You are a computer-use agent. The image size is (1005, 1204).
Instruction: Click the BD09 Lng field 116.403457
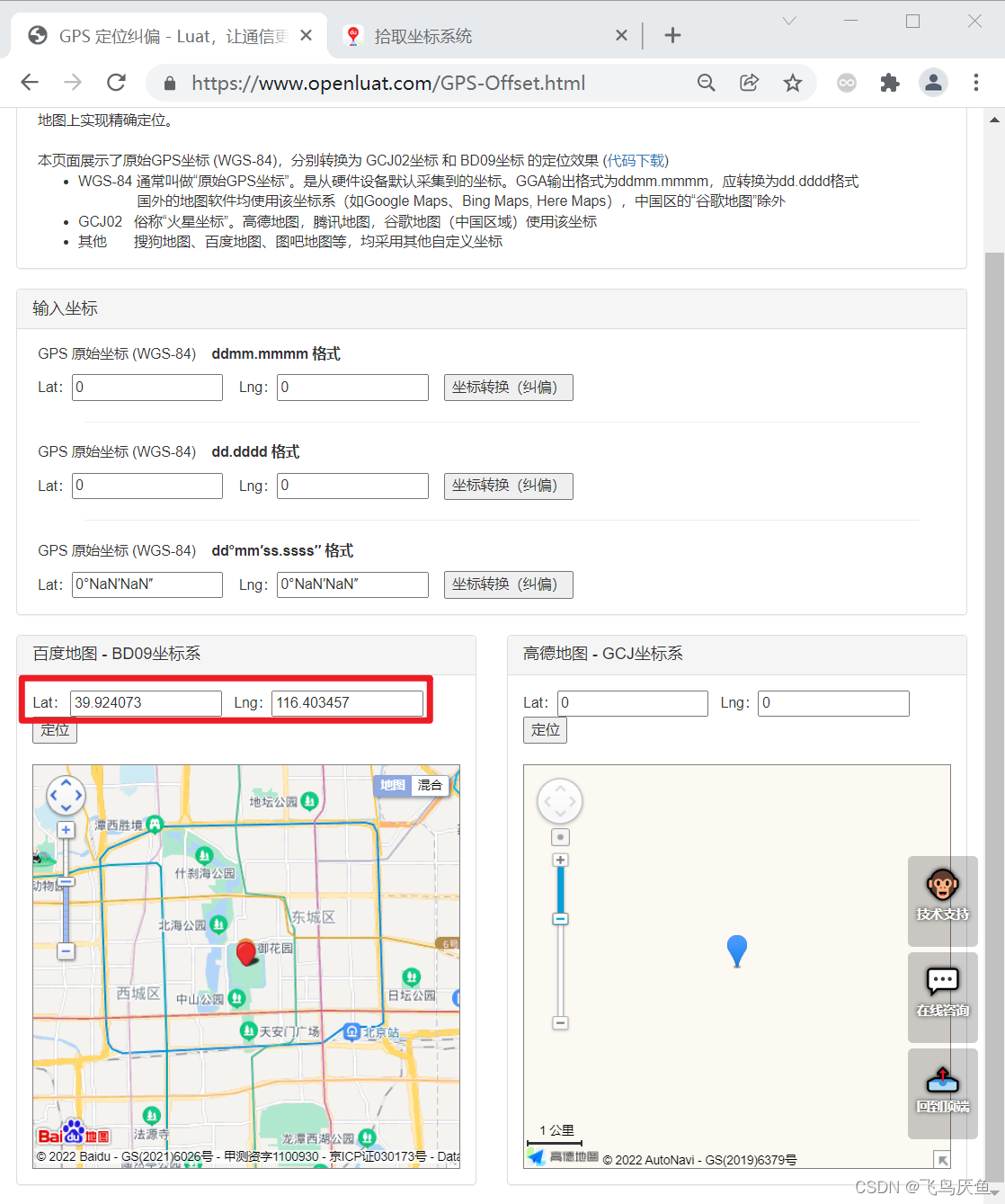coord(347,703)
